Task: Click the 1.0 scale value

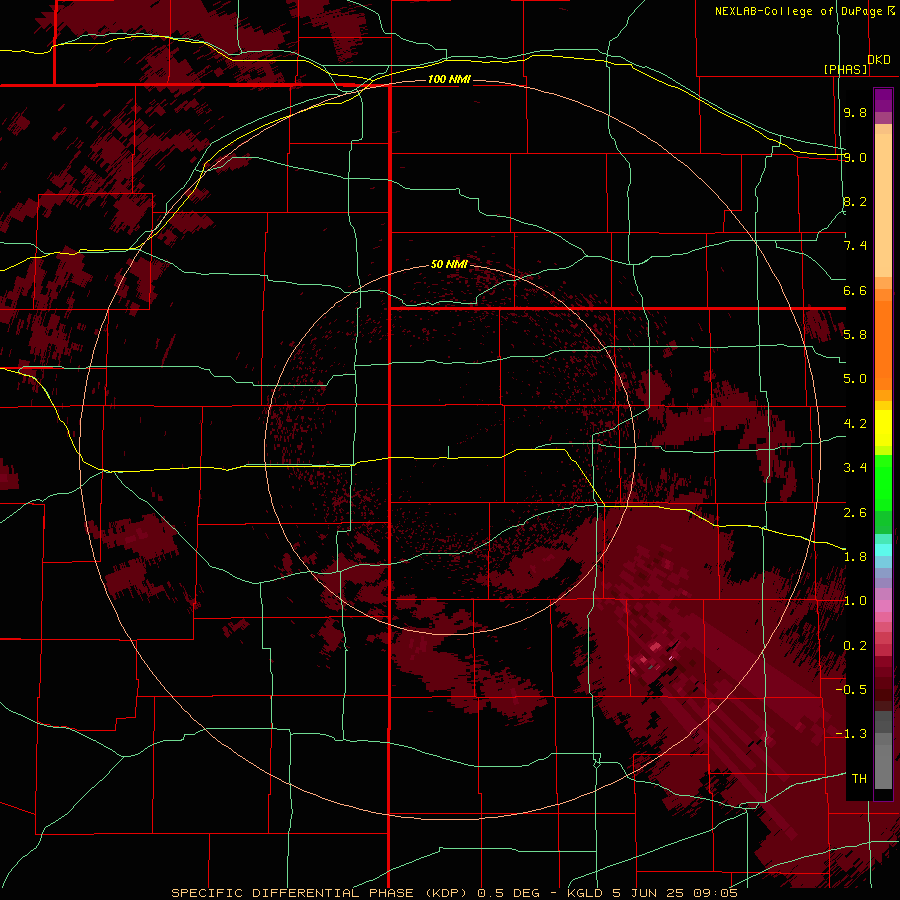Action: (855, 601)
